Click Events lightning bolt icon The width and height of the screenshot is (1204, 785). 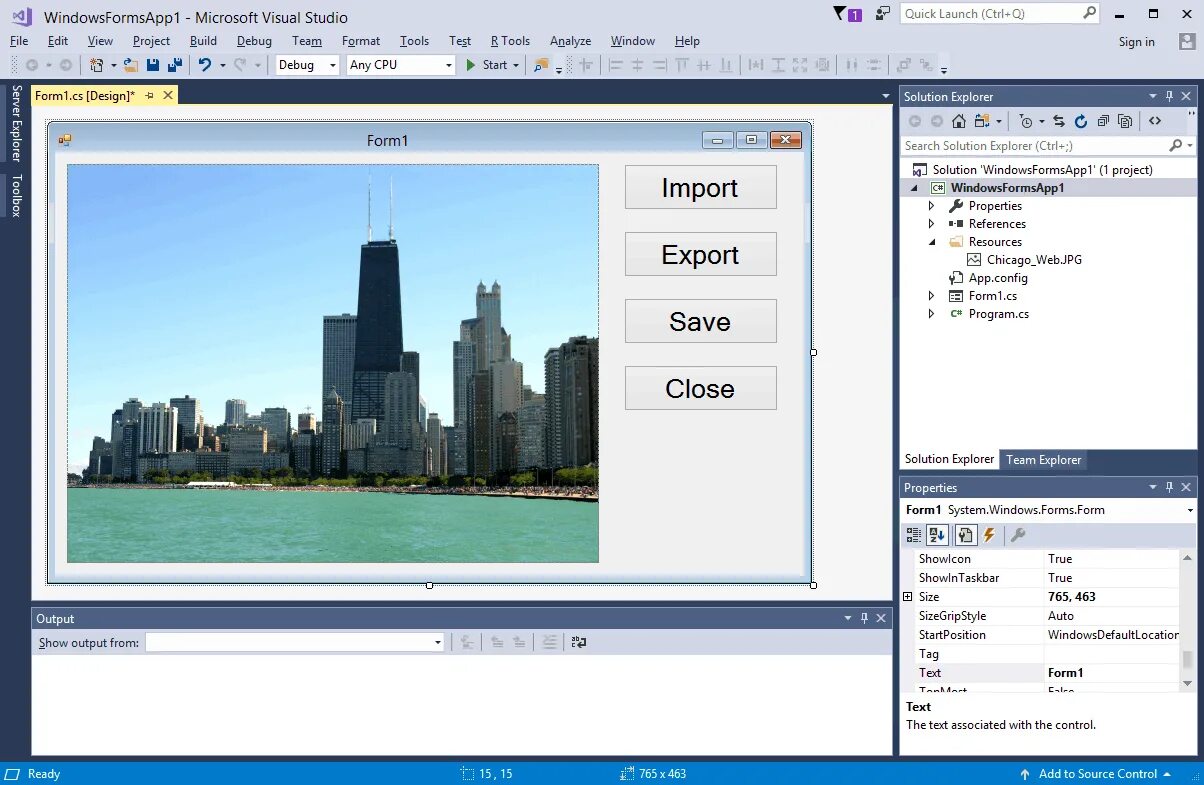click(x=989, y=535)
